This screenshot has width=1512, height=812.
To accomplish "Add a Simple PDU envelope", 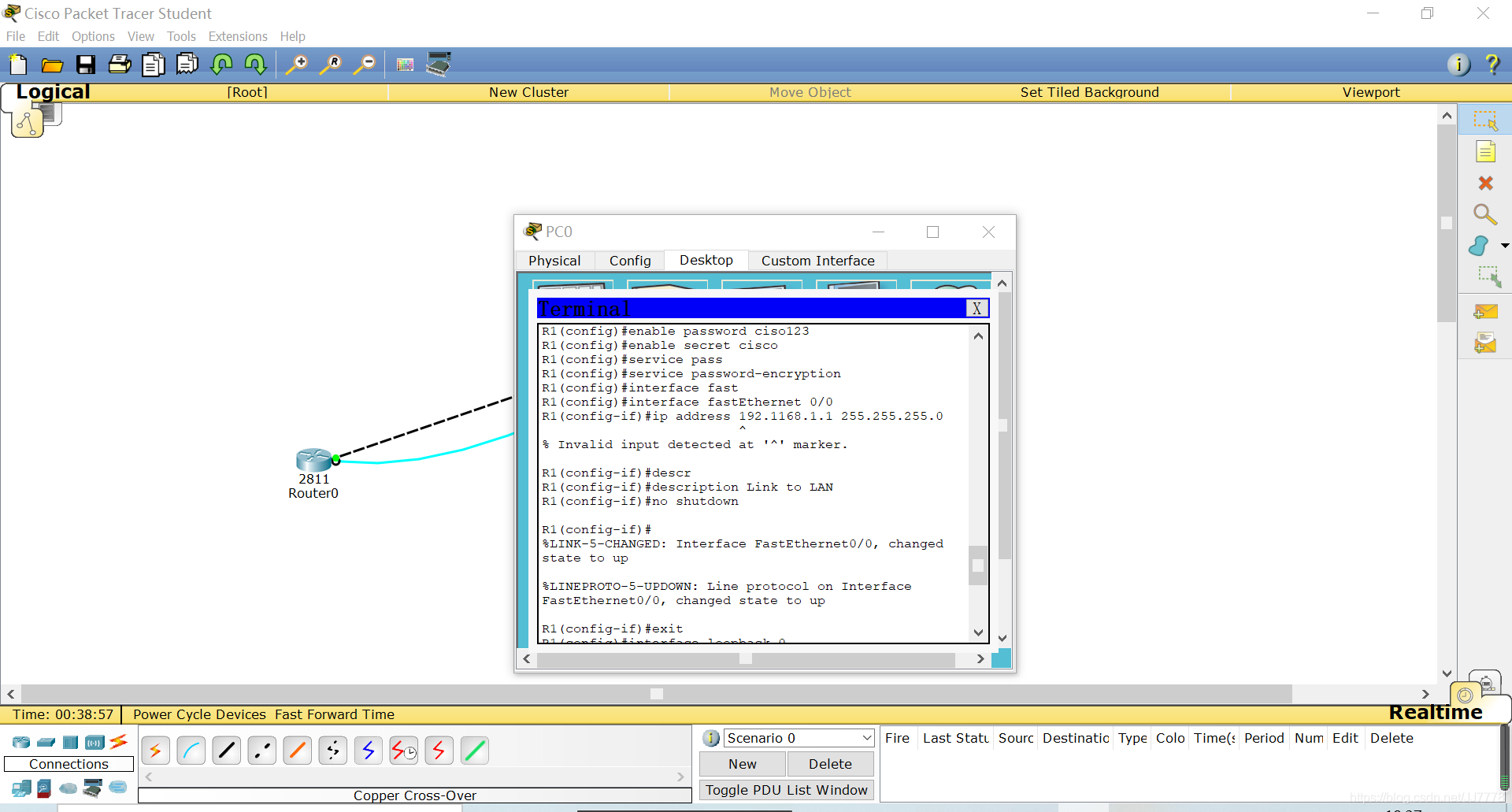I will tap(1485, 312).
